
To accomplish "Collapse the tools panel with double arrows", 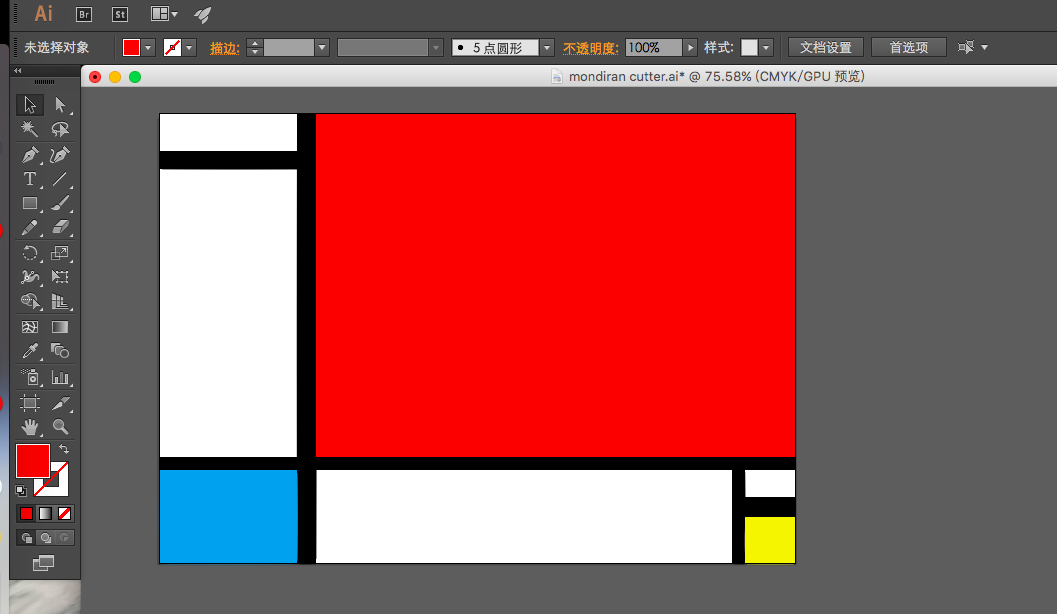I will [x=18, y=70].
